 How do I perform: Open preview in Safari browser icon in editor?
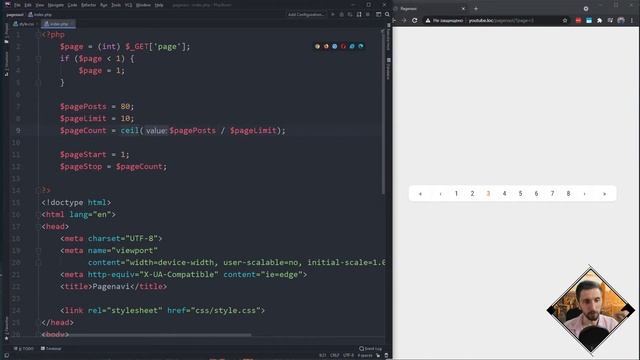pos(335,47)
